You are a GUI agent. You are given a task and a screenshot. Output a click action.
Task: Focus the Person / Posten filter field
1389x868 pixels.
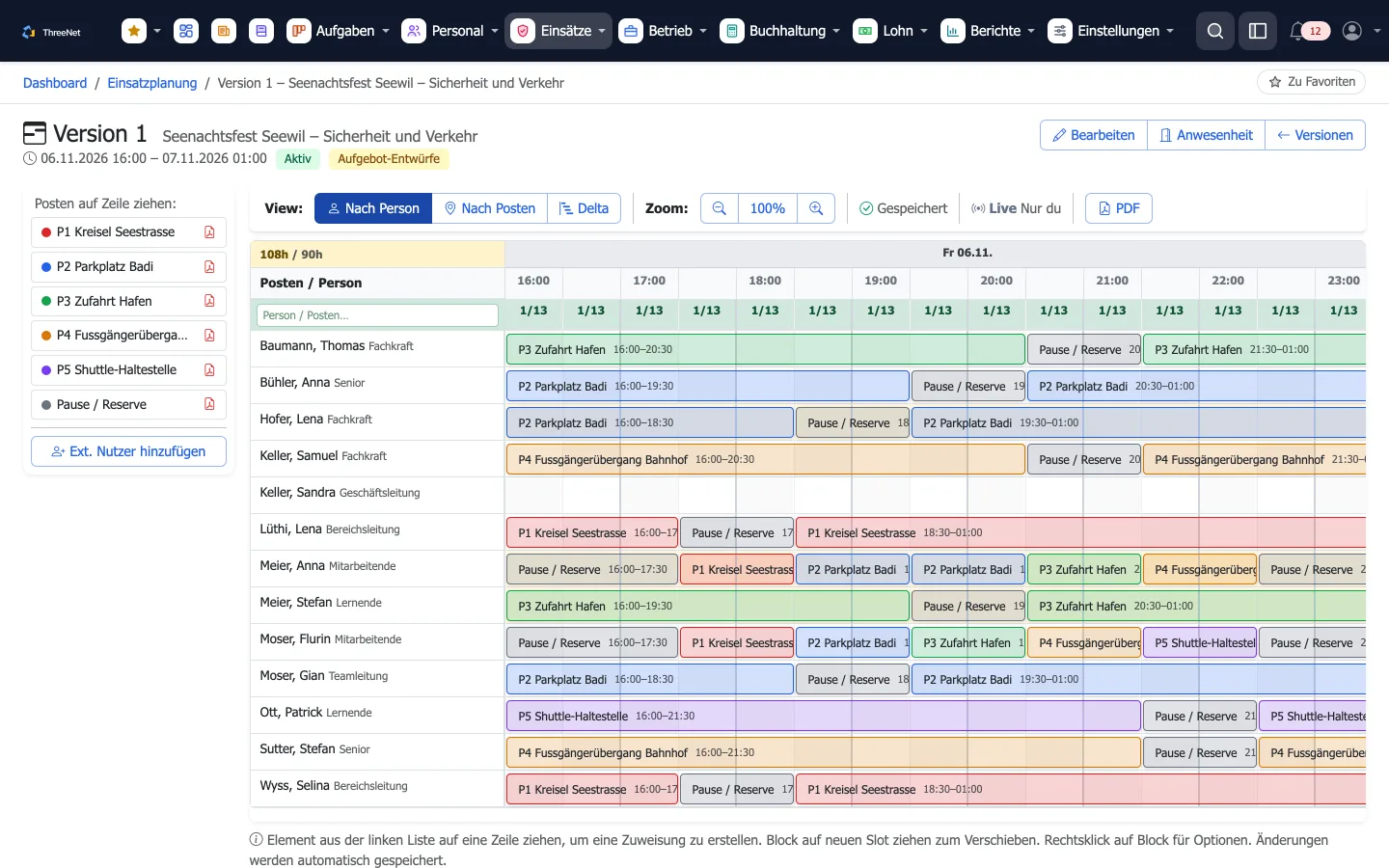click(377, 315)
